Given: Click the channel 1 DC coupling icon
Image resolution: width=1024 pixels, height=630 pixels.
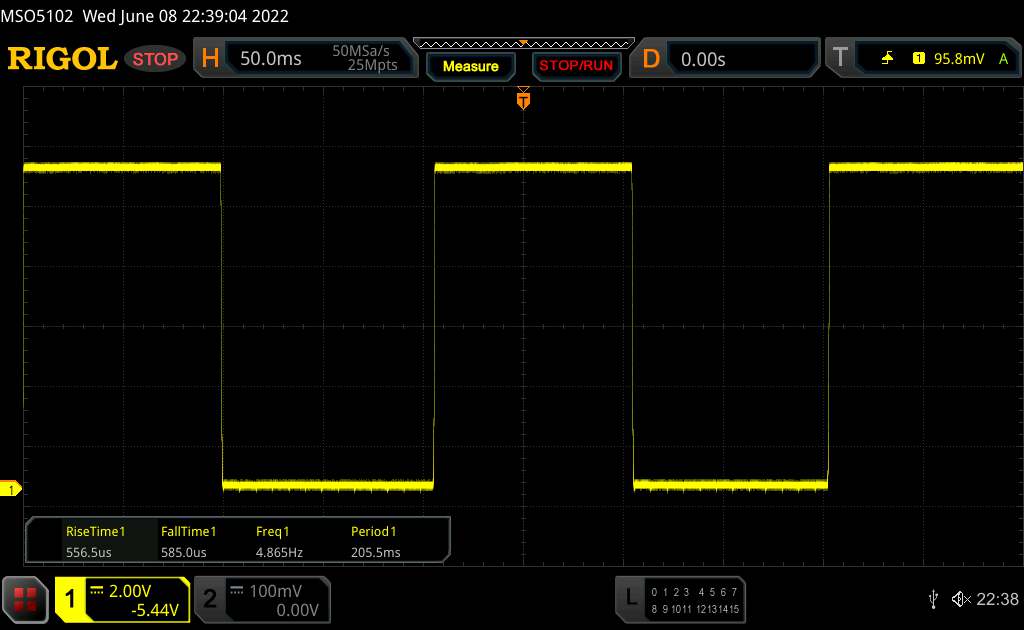Looking at the screenshot, I should [x=97, y=591].
